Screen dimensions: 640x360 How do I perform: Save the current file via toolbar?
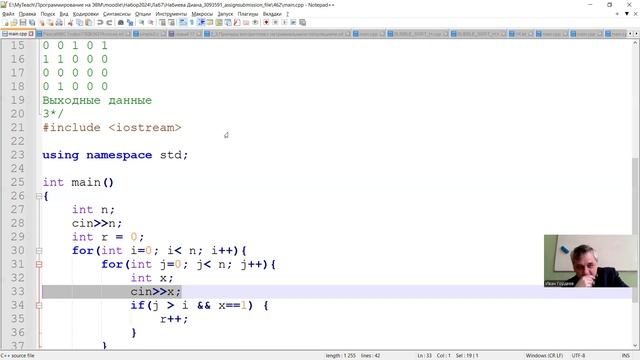point(23,22)
